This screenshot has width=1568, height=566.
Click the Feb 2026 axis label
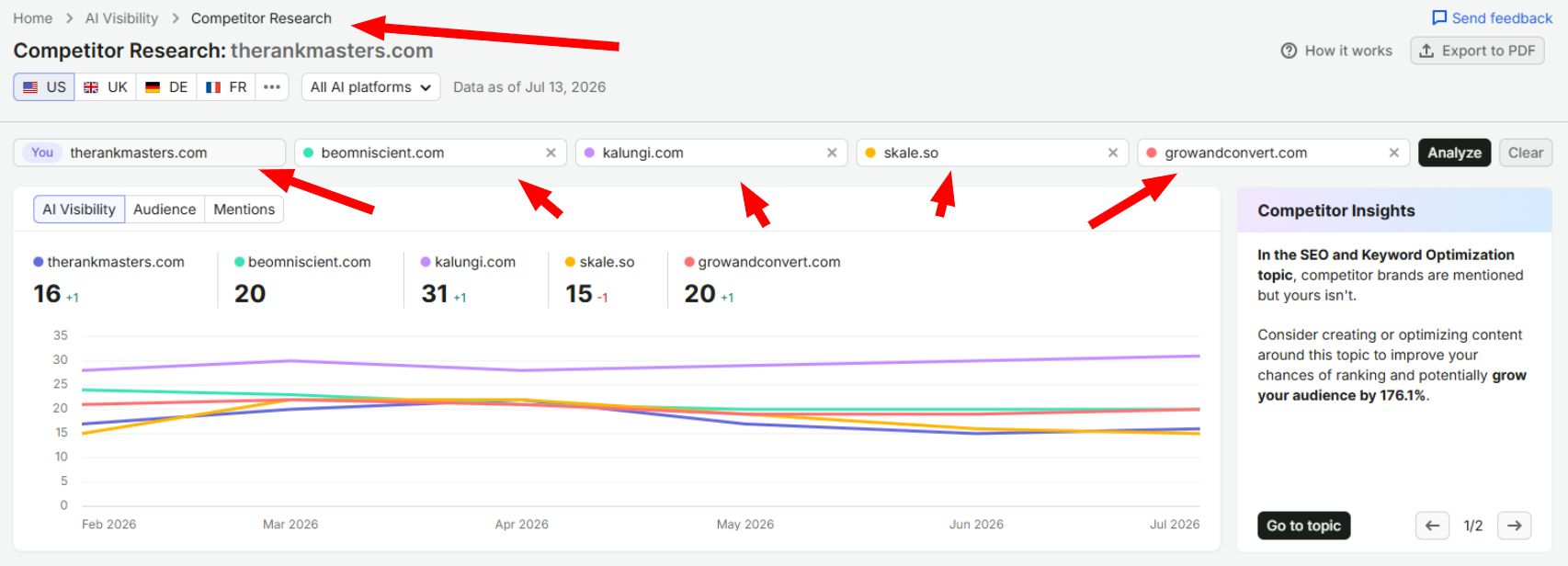tap(108, 525)
